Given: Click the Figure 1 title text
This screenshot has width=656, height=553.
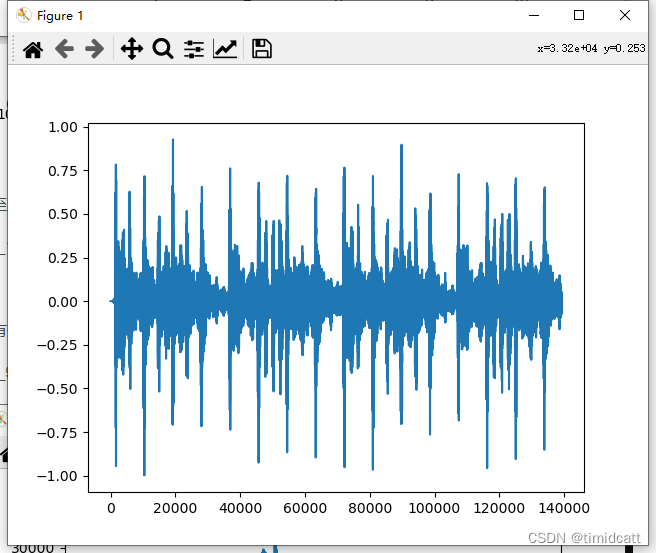Looking at the screenshot, I should (x=60, y=16).
